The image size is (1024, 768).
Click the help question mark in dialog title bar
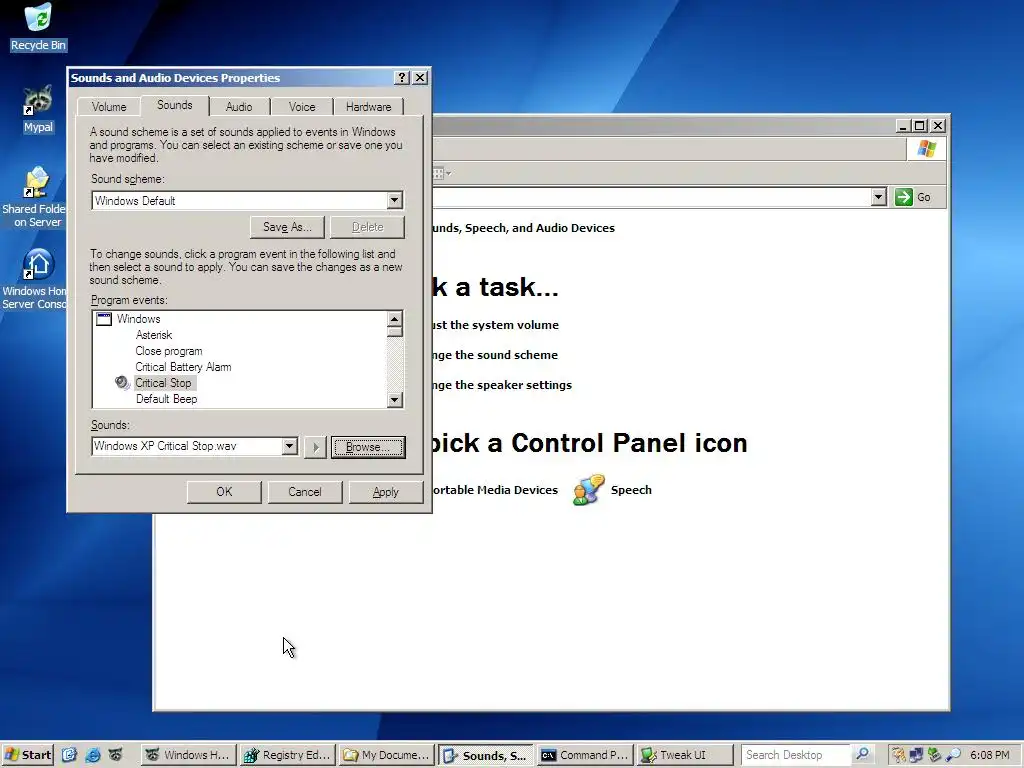click(402, 78)
